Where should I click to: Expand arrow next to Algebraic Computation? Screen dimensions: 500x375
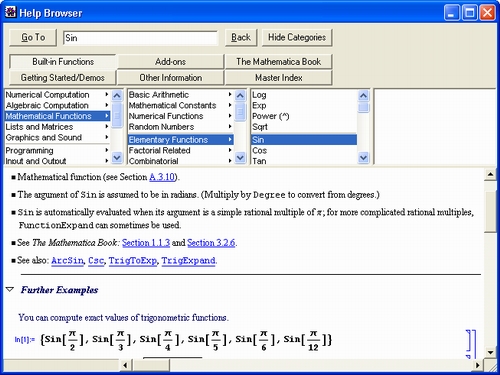pos(107,105)
